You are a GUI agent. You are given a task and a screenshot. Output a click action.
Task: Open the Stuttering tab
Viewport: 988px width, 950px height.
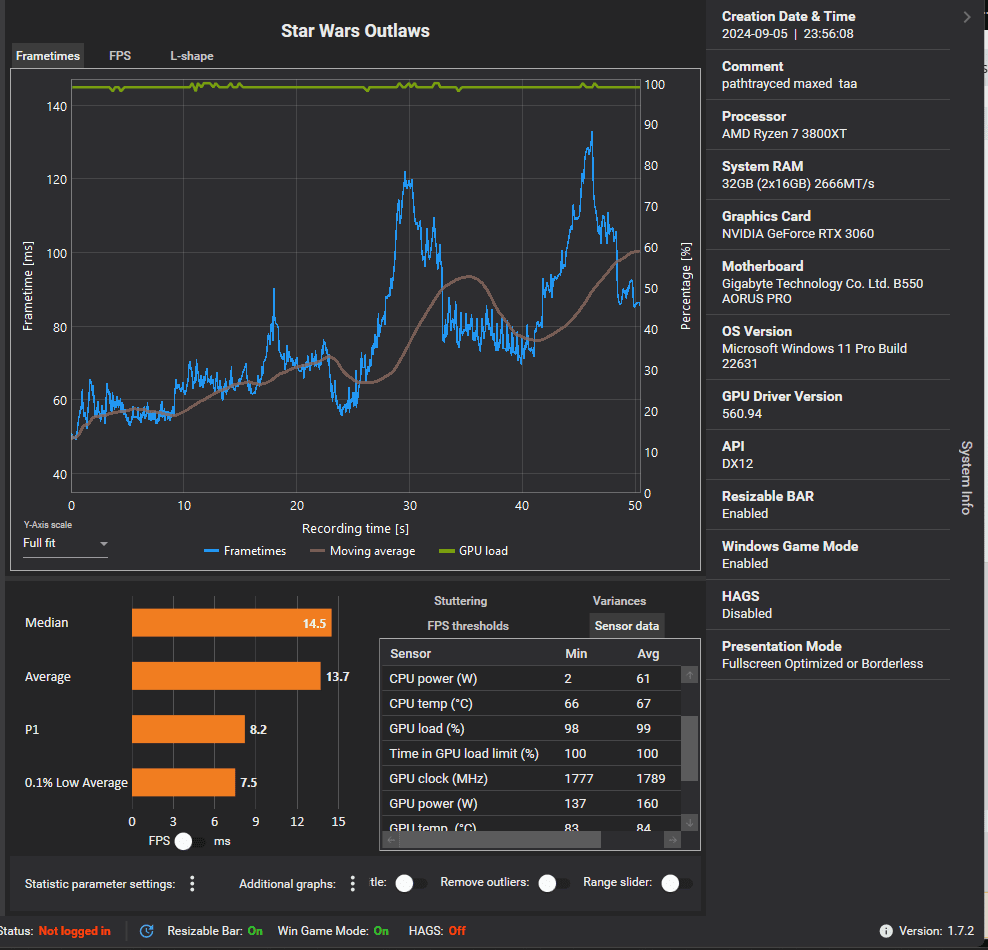(x=461, y=601)
